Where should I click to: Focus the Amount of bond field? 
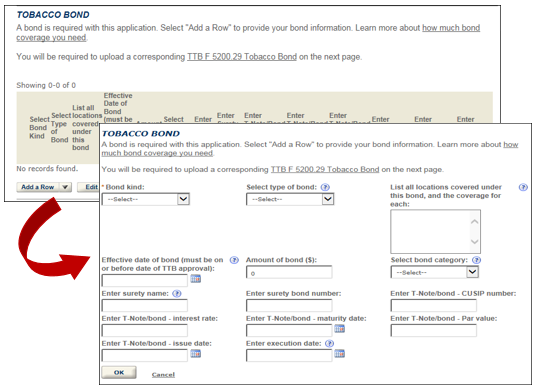click(x=289, y=273)
